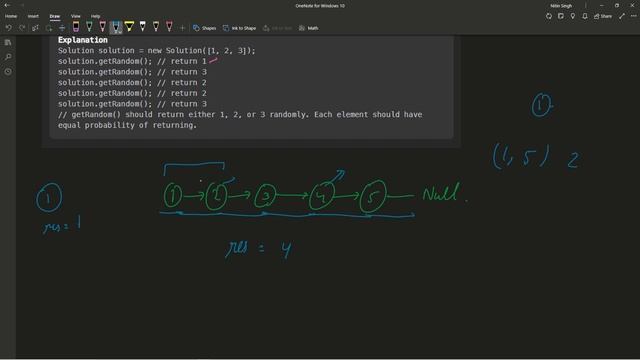Open Recent Notes clock icon

[8, 71]
